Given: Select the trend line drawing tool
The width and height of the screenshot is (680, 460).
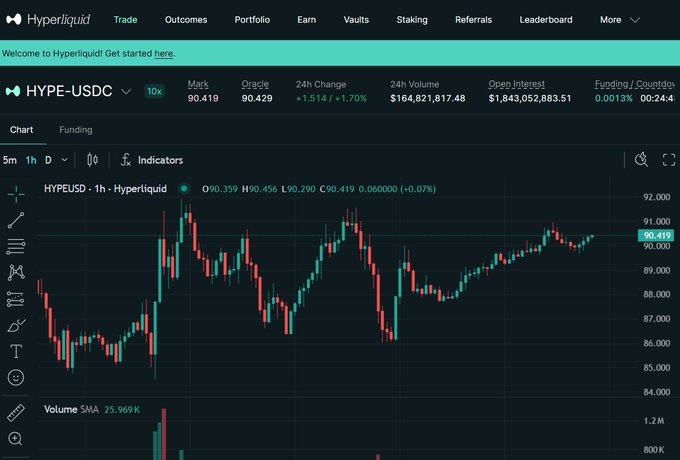Looking at the screenshot, I should click(x=16, y=220).
